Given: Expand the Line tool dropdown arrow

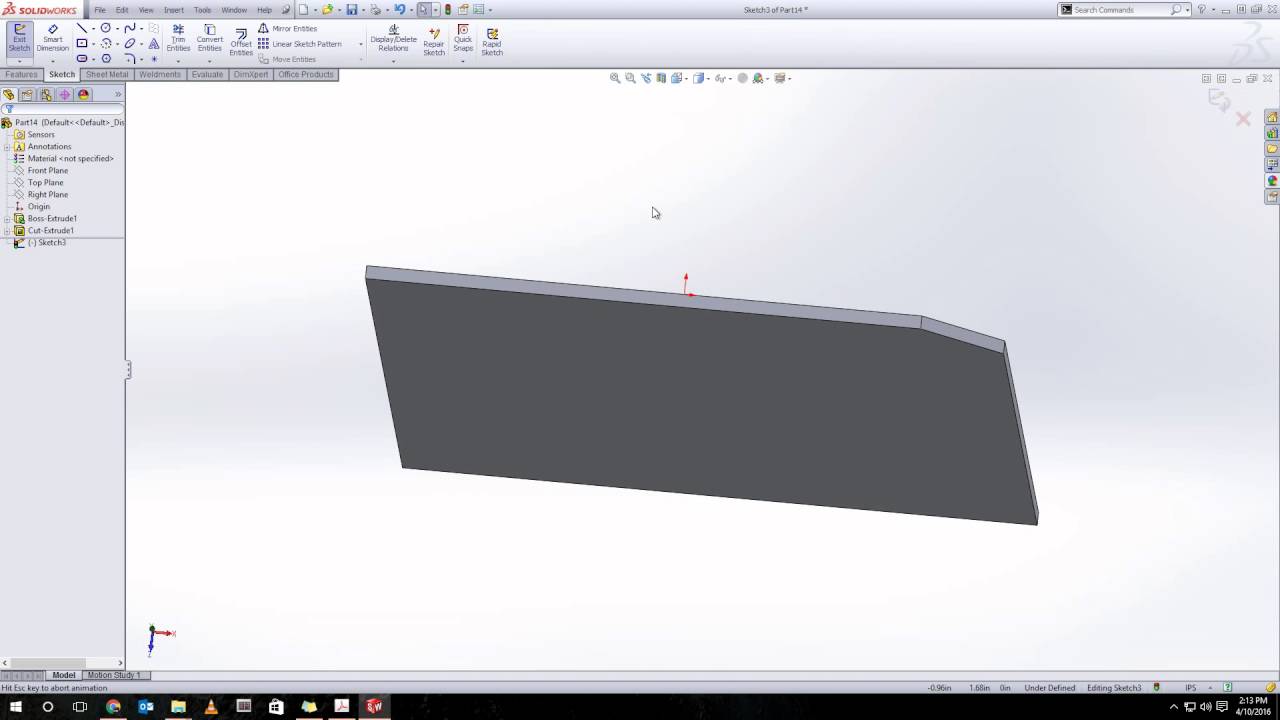Looking at the screenshot, I should (x=93, y=28).
